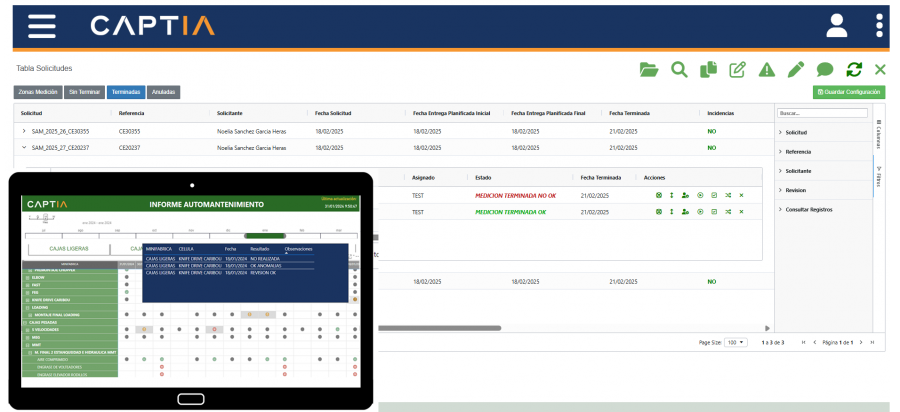900x412 pixels.
Task: Click circled play icon in MEDICION TERMINADA OK row
Action: 700,212
